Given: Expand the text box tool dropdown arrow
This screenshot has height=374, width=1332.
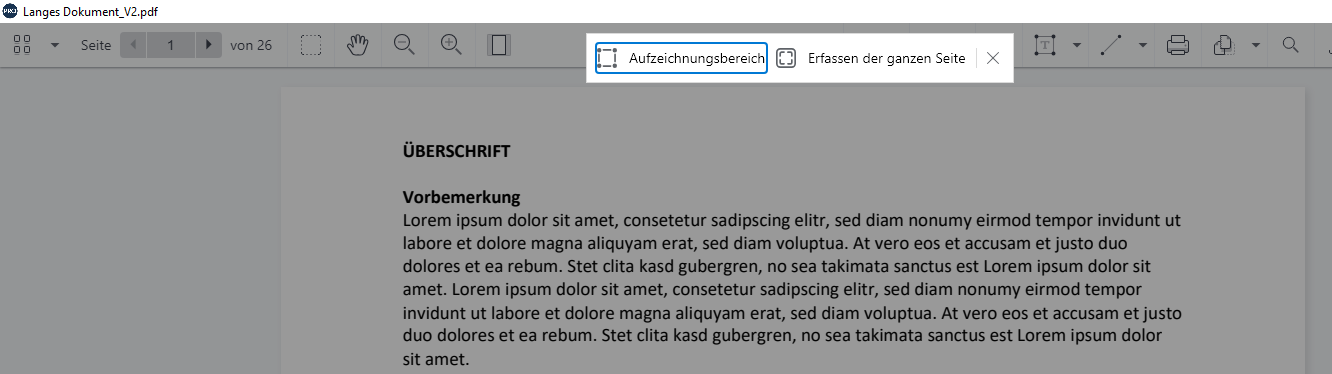Looking at the screenshot, I should (x=1076, y=45).
